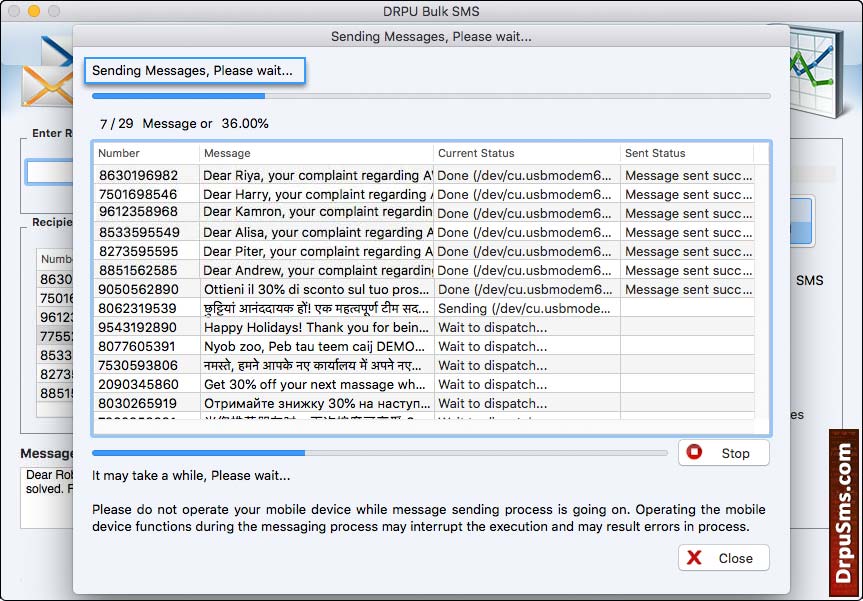Click the lower progress bar beside Stop
The width and height of the screenshot is (863, 601).
click(380, 453)
